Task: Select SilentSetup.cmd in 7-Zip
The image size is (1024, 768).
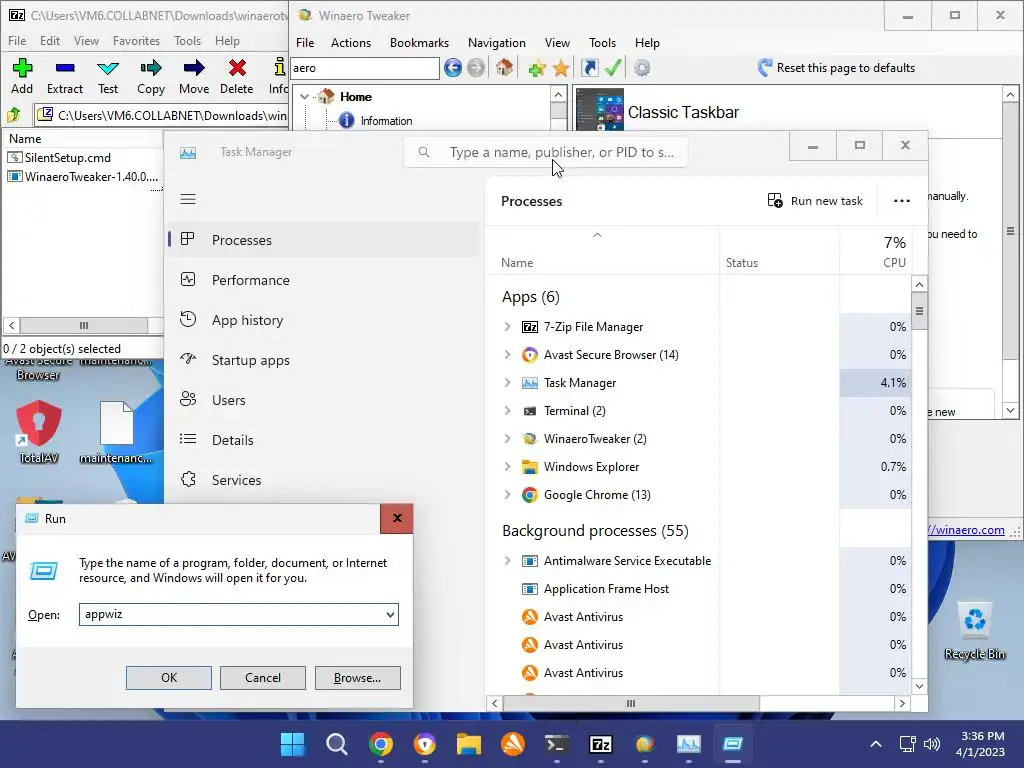Action: coord(67,157)
